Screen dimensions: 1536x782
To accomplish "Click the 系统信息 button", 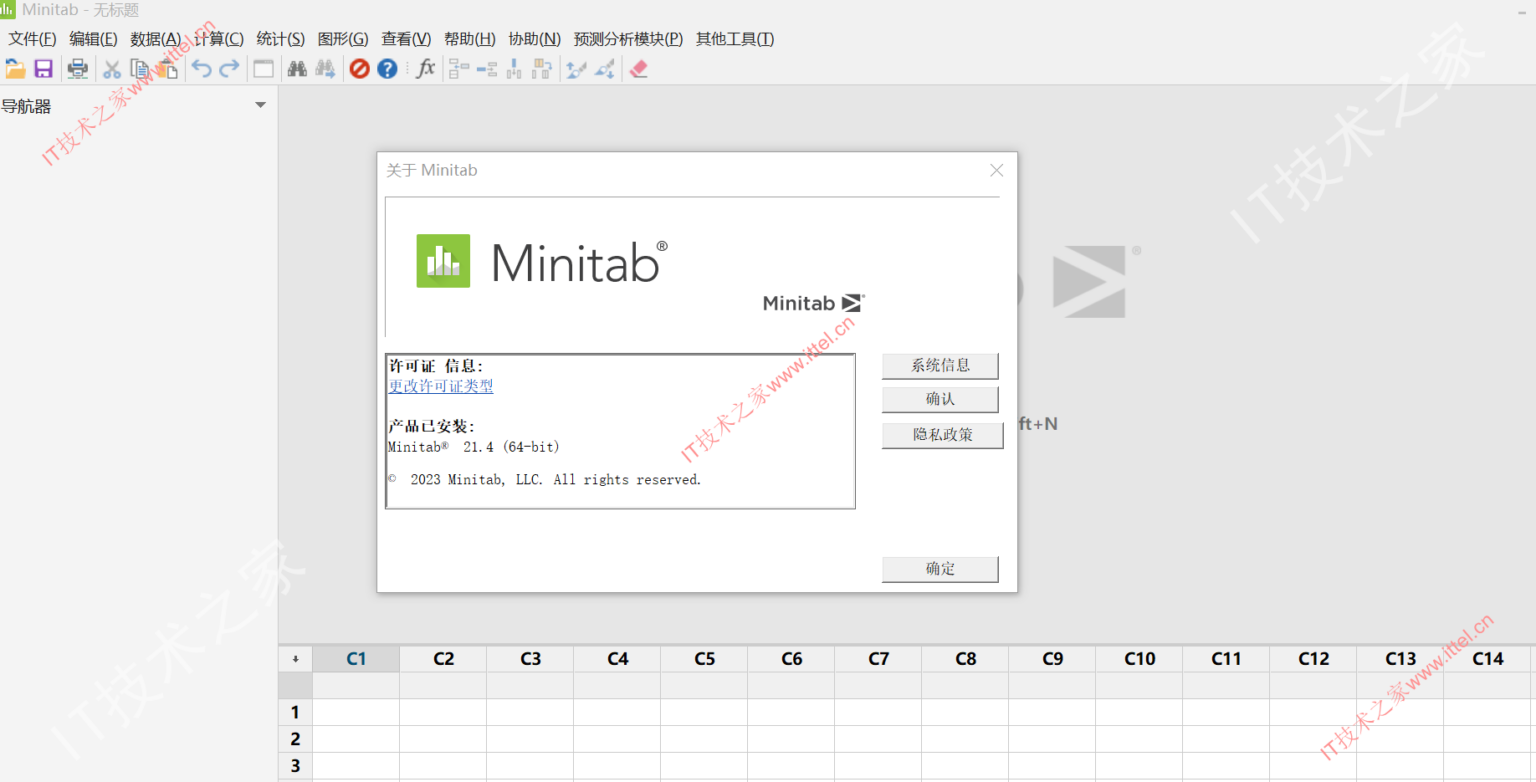I will click(939, 365).
